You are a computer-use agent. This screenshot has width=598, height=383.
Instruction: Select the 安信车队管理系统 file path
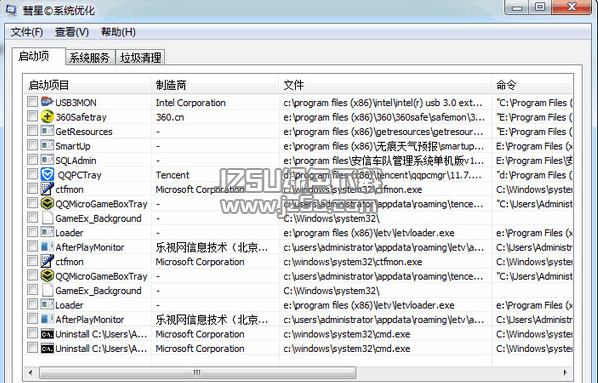pyautogui.click(x=383, y=161)
